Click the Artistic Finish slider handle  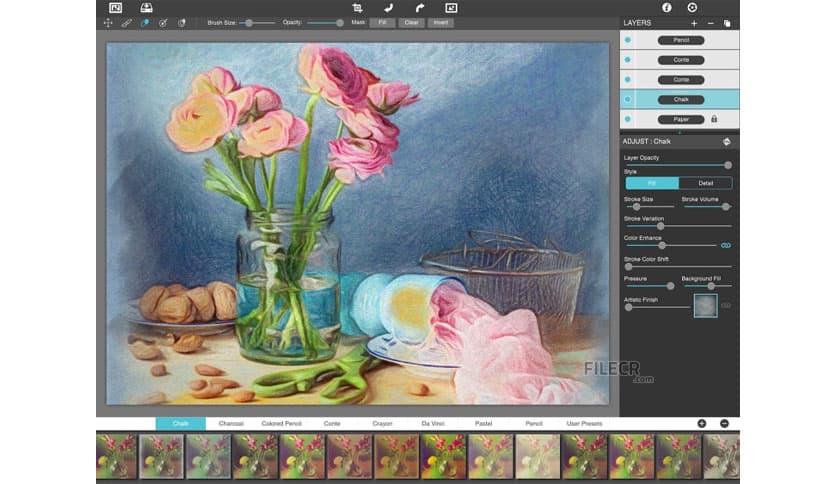click(628, 307)
